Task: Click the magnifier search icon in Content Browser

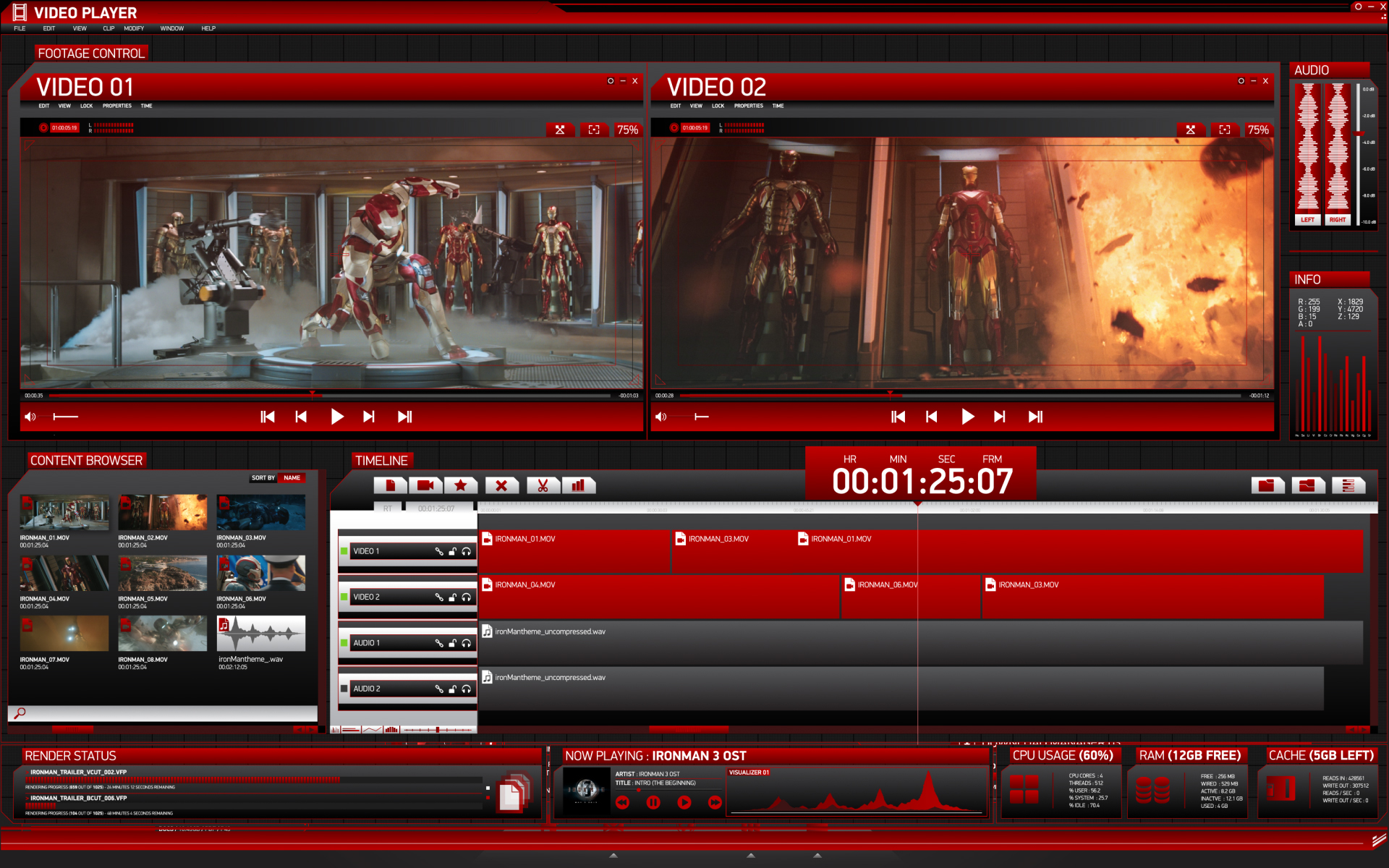Action: tap(20, 713)
